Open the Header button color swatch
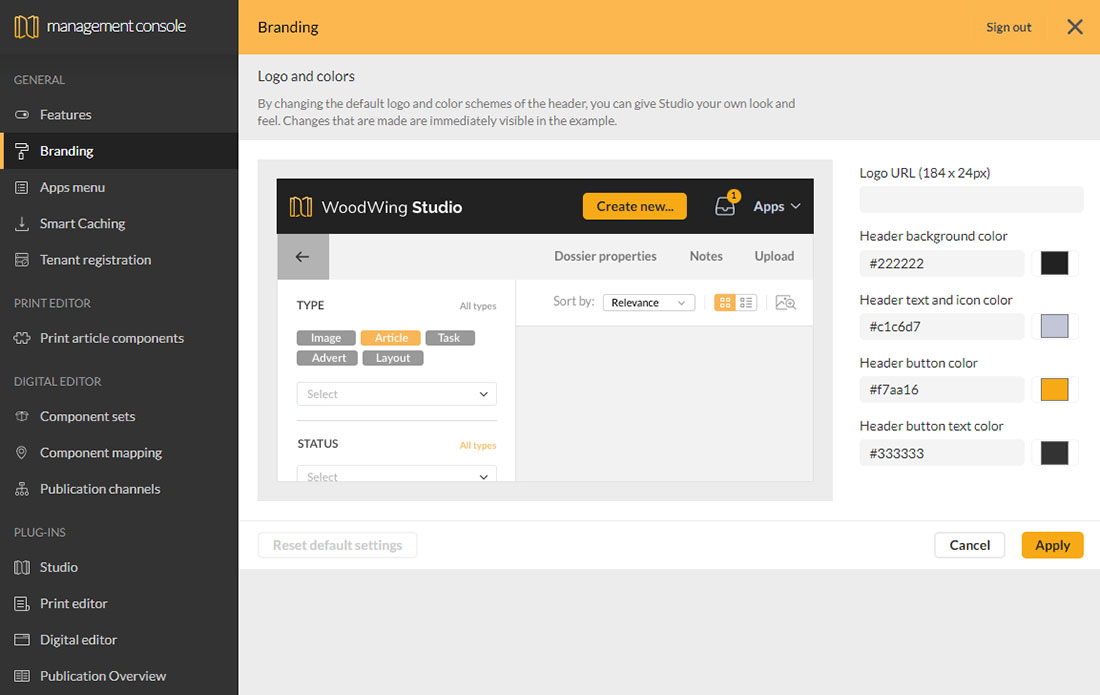This screenshot has height=695, width=1100. [1054, 389]
